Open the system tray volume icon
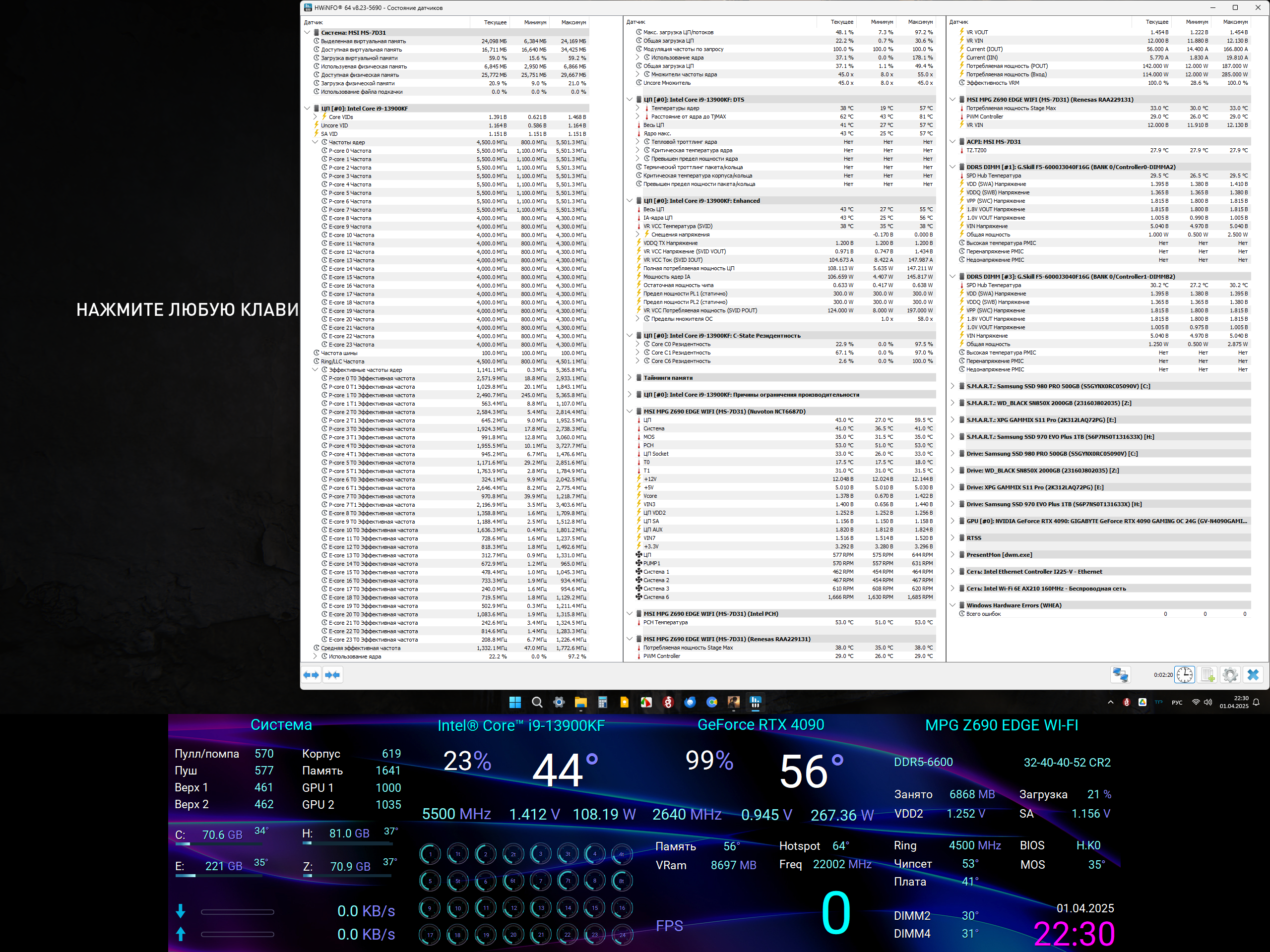Screen dimensions: 1270x952 tap(1208, 702)
